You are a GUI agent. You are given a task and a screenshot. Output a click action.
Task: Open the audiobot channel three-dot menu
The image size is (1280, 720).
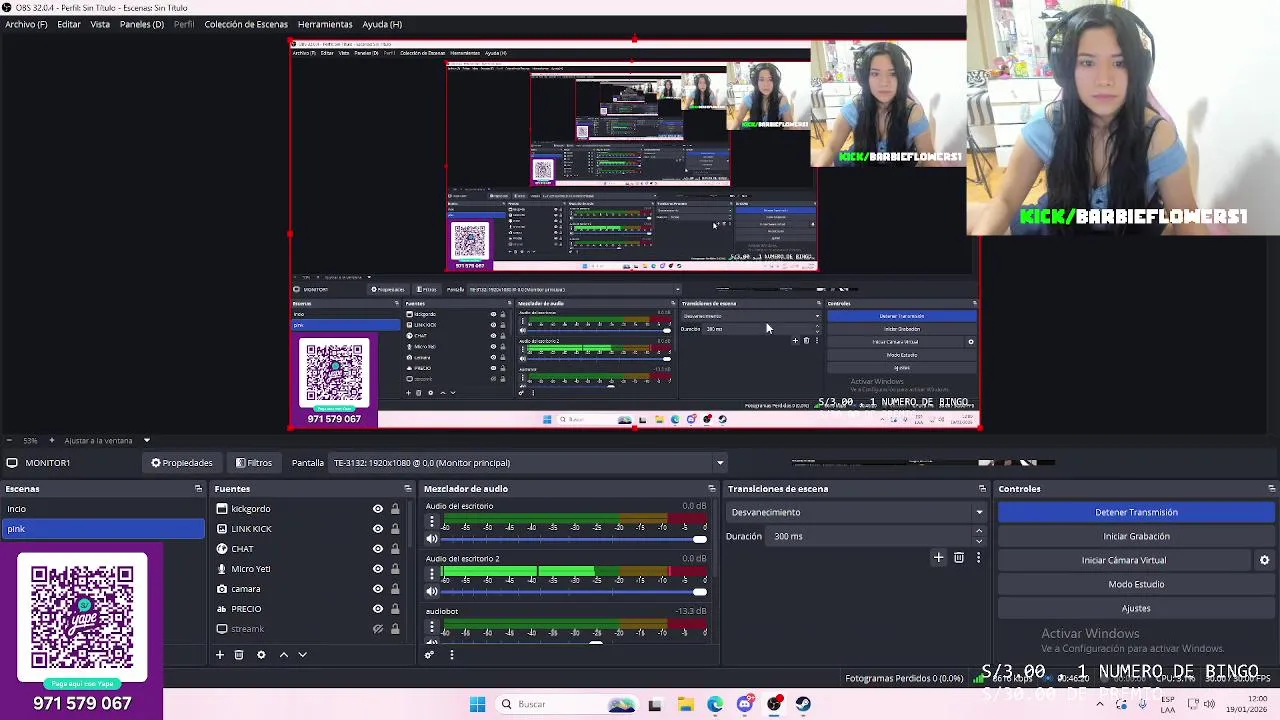tap(432, 627)
